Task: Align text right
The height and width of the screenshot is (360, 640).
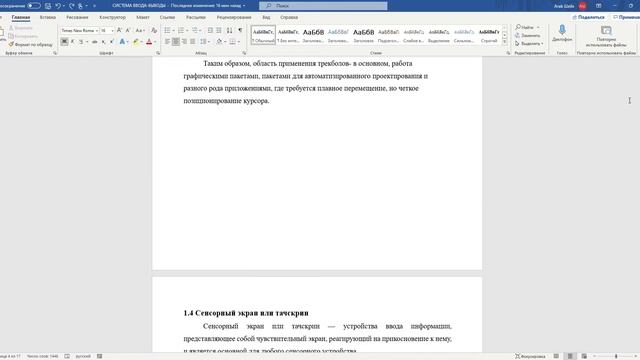Action: [x=184, y=42]
